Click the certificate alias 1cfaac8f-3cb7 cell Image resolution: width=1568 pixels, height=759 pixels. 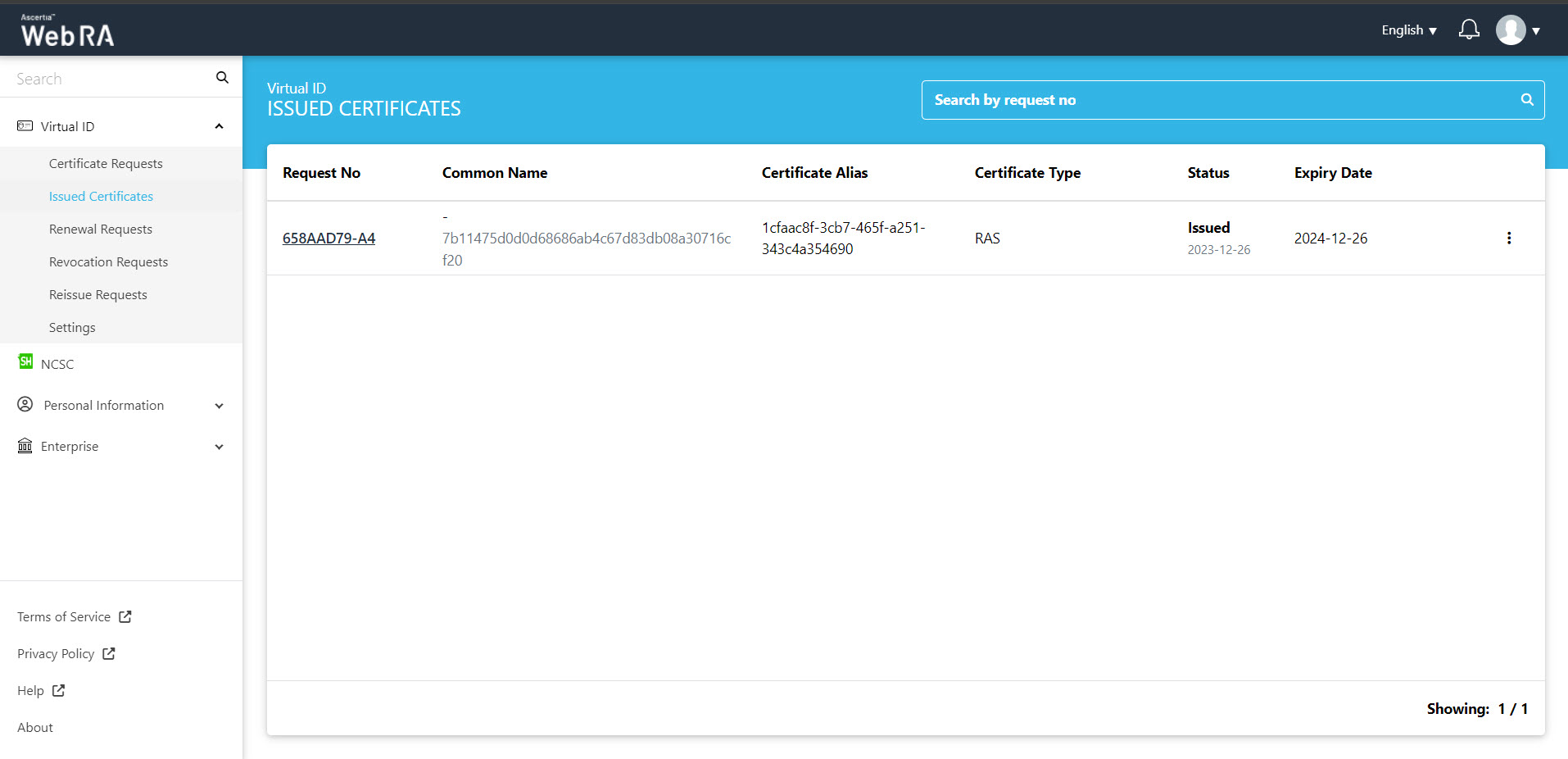click(x=843, y=239)
